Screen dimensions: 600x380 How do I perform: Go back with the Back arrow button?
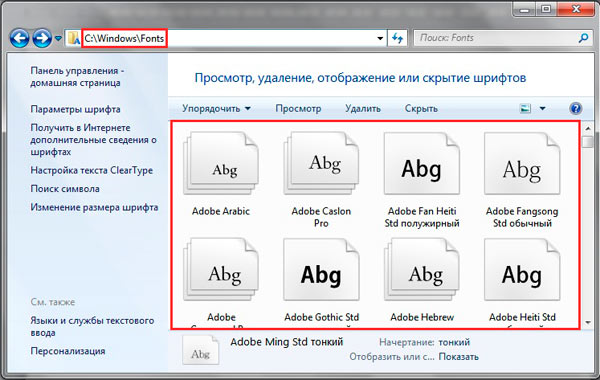pyautogui.click(x=19, y=38)
